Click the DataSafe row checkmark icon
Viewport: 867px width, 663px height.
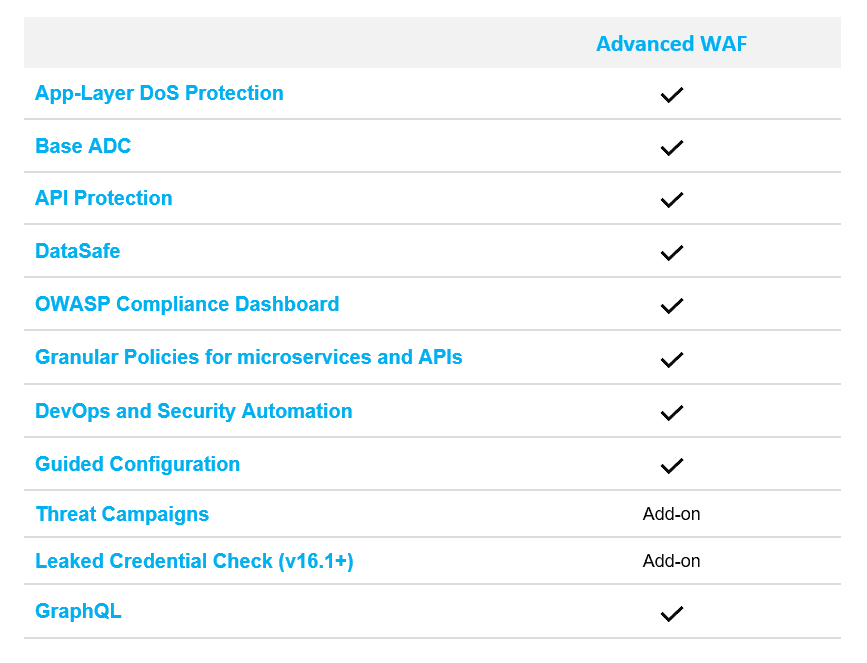point(671,253)
